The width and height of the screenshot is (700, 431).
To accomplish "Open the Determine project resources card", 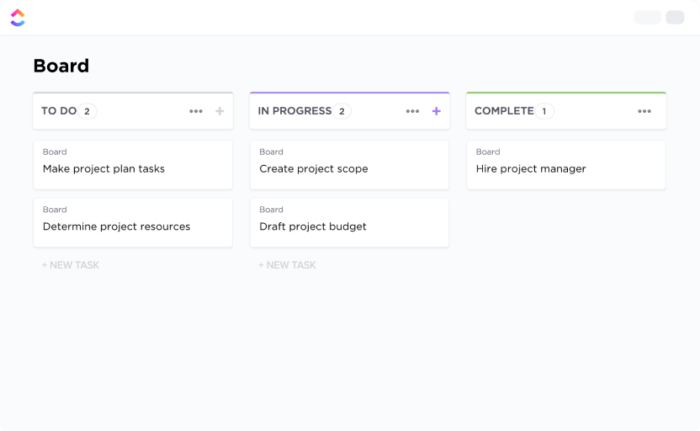I will pos(133,222).
